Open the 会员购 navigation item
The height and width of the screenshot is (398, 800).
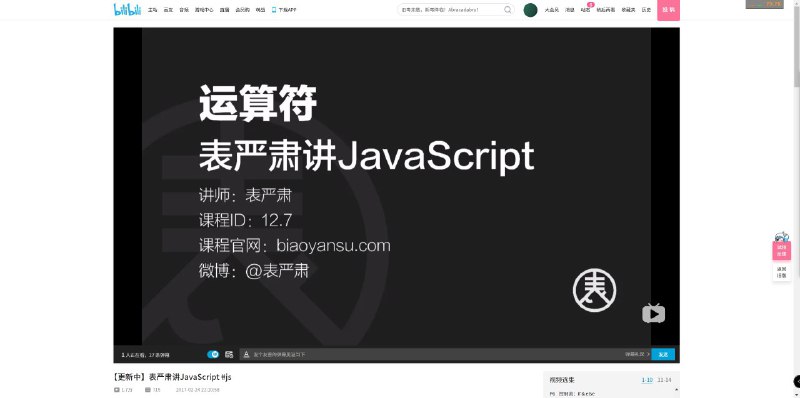click(242, 10)
